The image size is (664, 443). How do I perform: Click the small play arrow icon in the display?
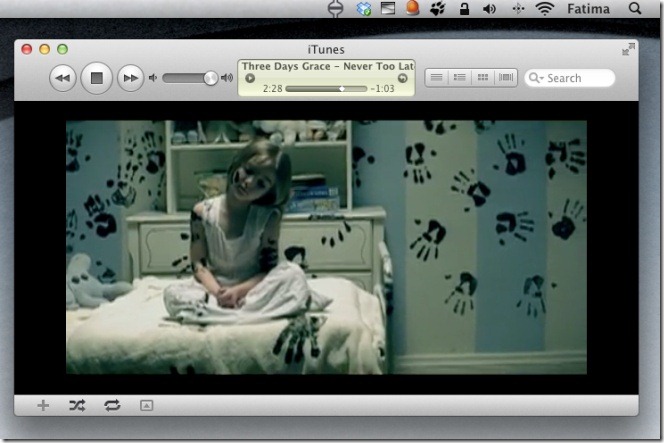click(x=250, y=78)
